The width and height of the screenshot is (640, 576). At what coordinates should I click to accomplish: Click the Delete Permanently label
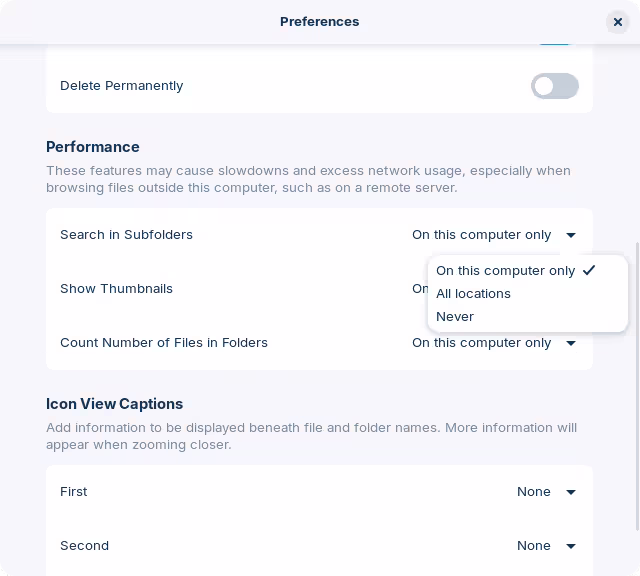point(122,86)
